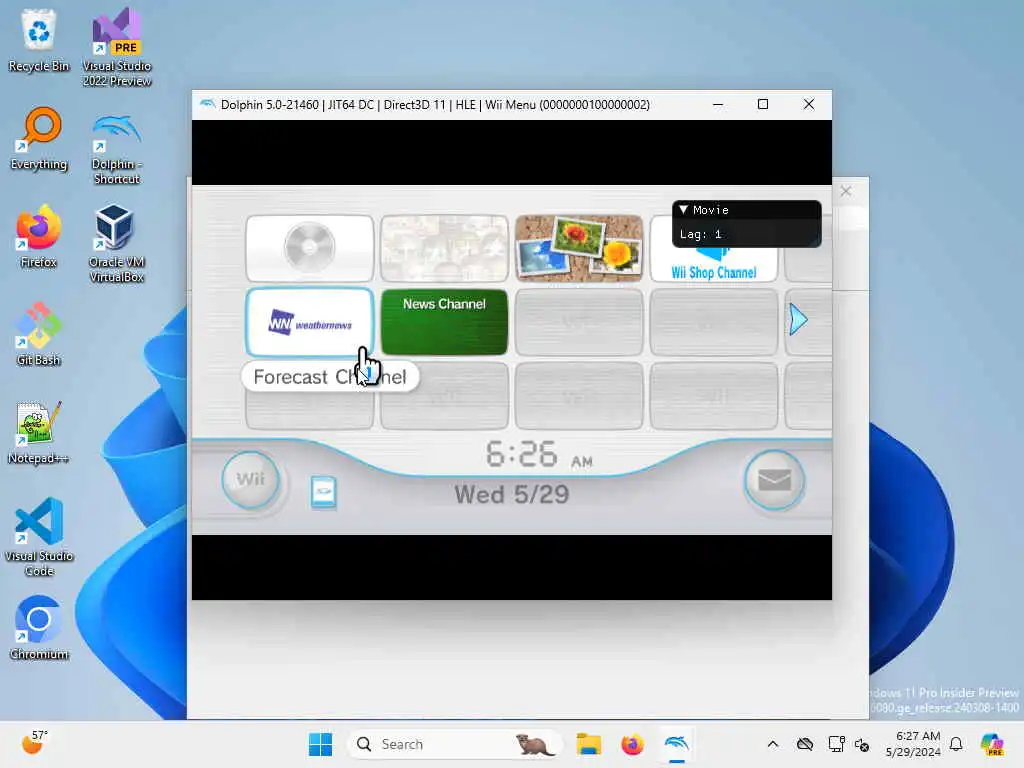Open the weather widget showing 57°

(34, 743)
